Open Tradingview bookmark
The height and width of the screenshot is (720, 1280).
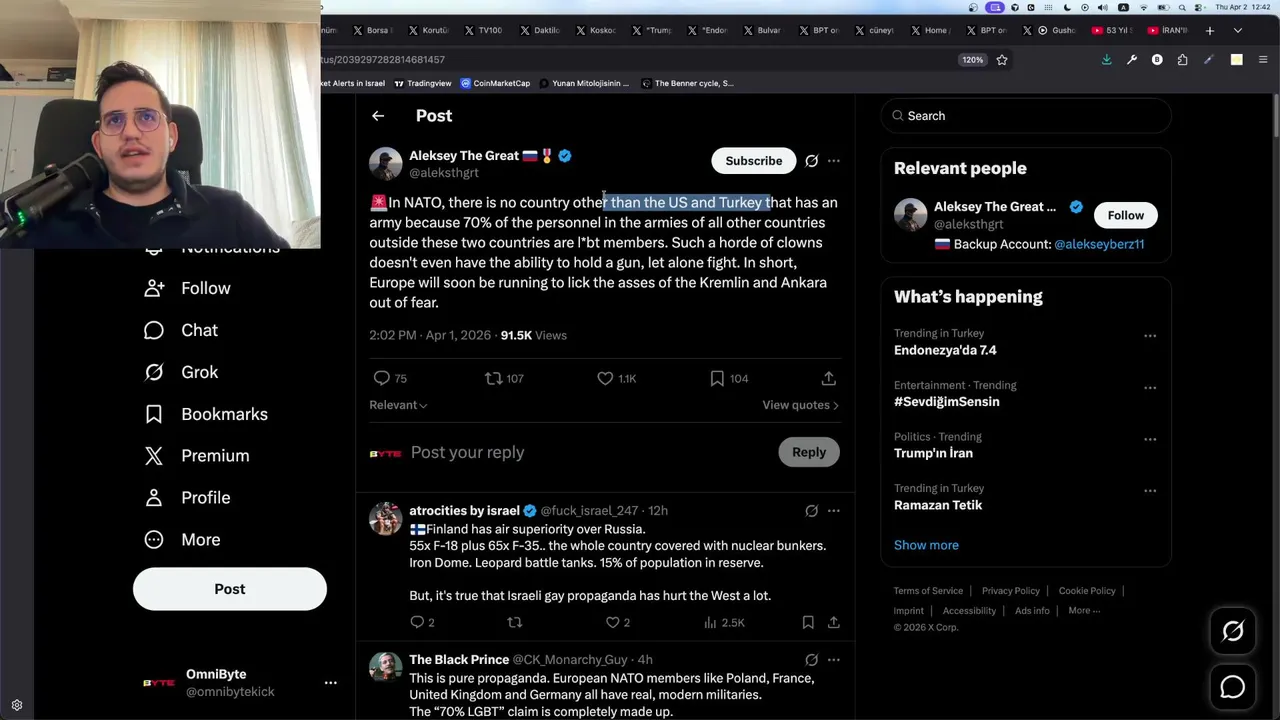(x=423, y=84)
